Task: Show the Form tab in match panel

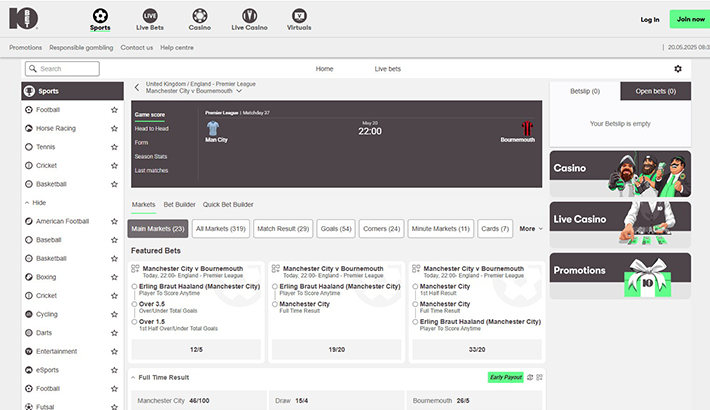Action: point(141,142)
